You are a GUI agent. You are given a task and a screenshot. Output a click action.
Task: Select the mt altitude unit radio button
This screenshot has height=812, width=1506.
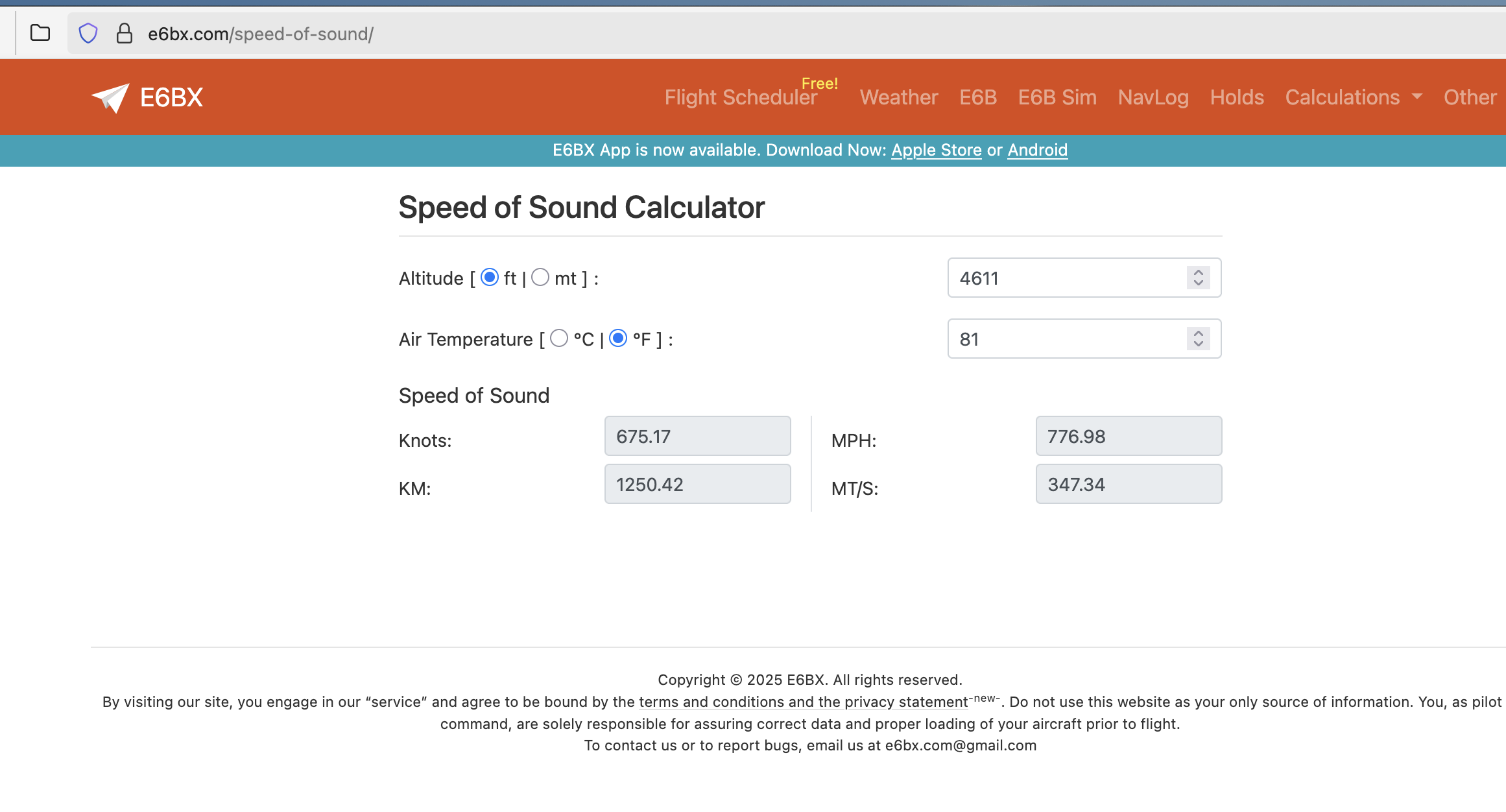540,278
